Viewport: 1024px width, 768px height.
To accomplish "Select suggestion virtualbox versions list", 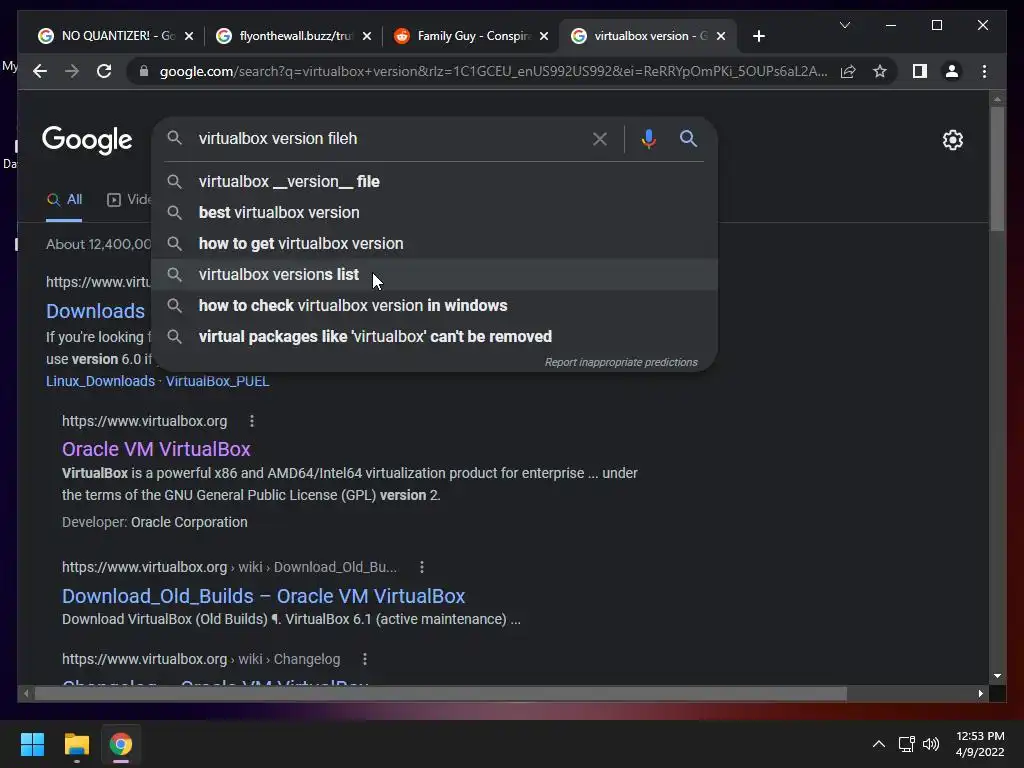I will tap(434, 274).
